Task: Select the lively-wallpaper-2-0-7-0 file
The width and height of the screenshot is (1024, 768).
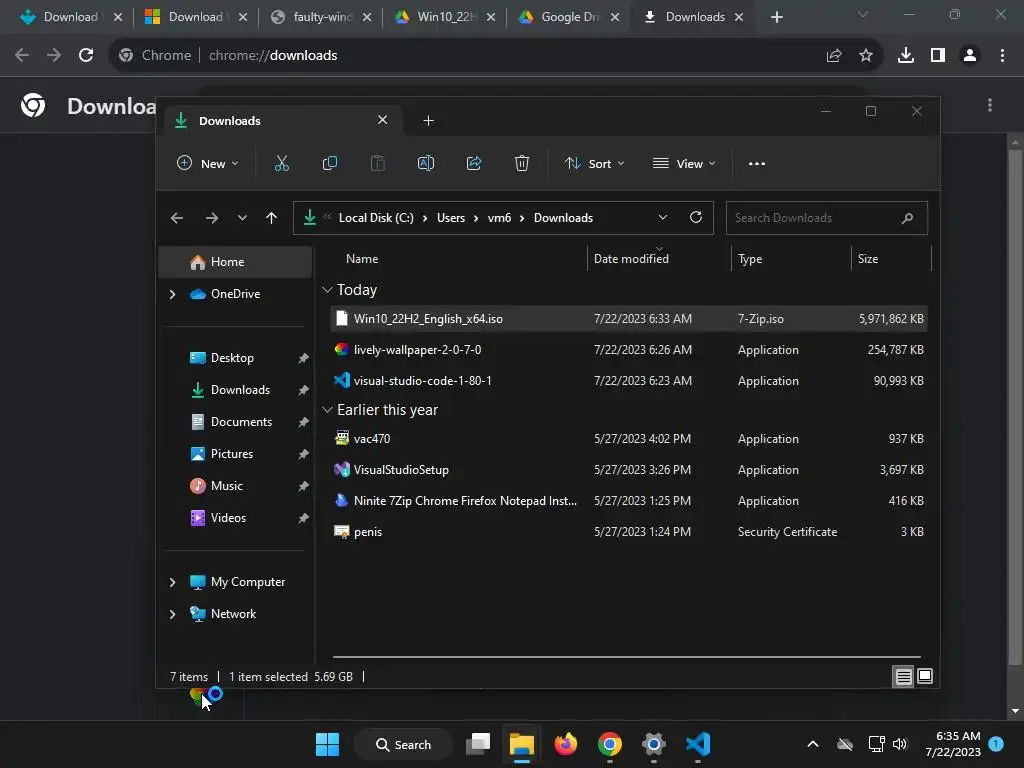Action: (x=629, y=350)
